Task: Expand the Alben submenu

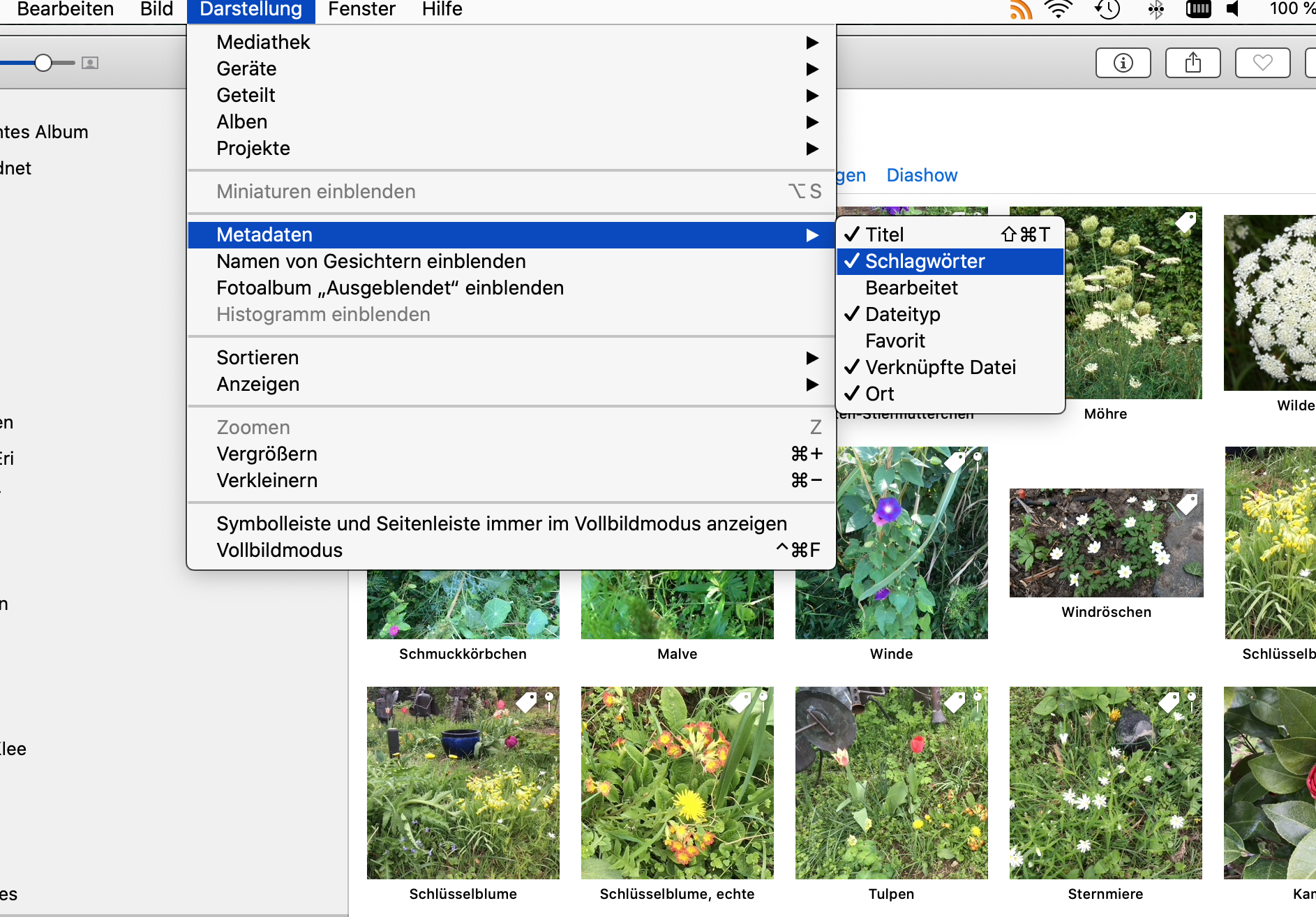Action: [x=511, y=121]
